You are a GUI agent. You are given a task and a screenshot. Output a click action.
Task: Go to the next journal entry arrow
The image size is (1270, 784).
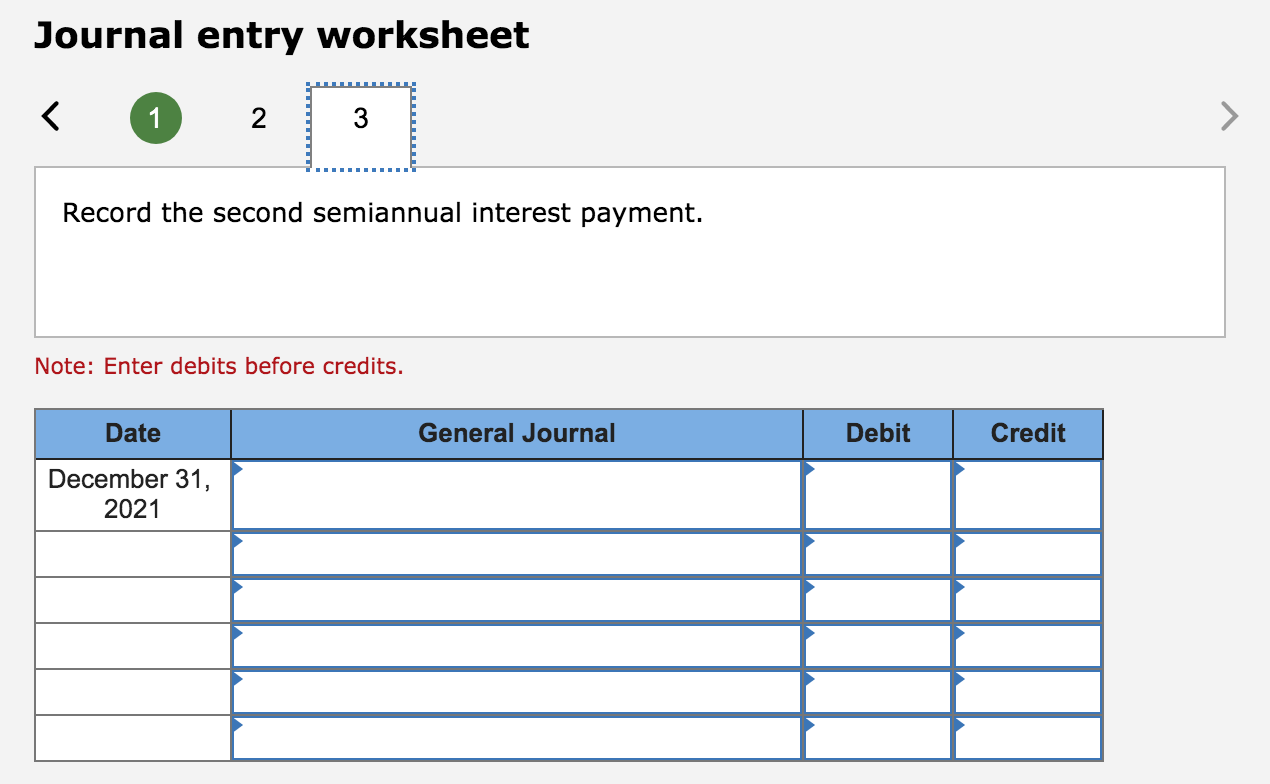pyautogui.click(x=1229, y=118)
